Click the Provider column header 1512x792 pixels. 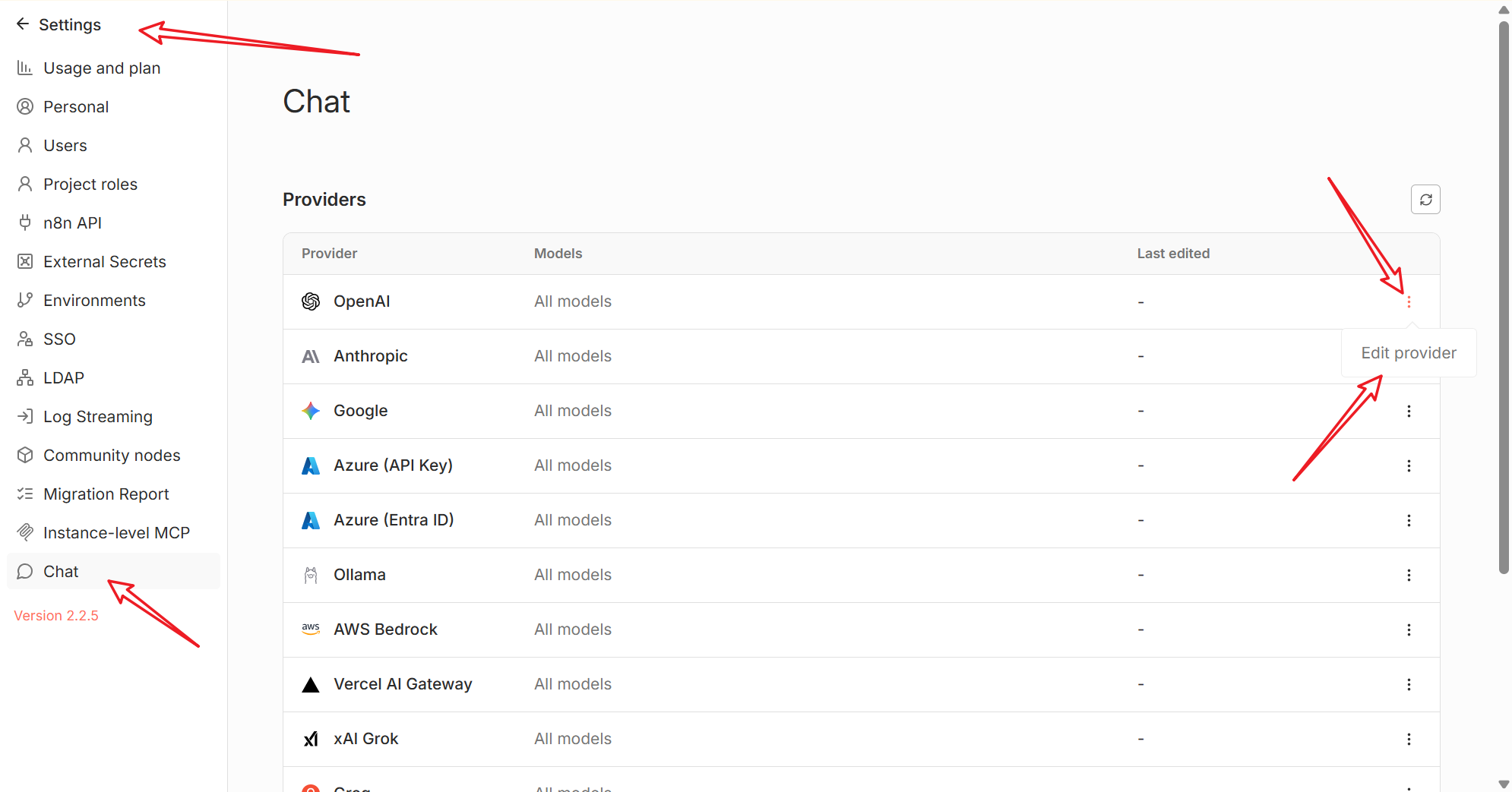click(329, 254)
